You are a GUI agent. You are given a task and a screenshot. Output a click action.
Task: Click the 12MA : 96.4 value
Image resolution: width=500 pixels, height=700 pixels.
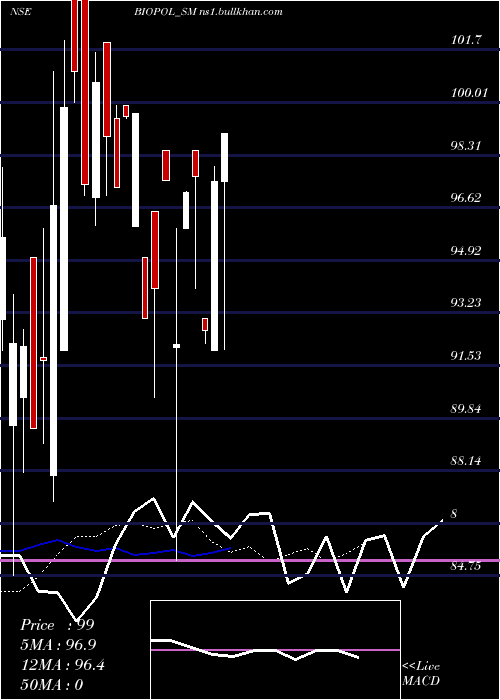click(63, 665)
